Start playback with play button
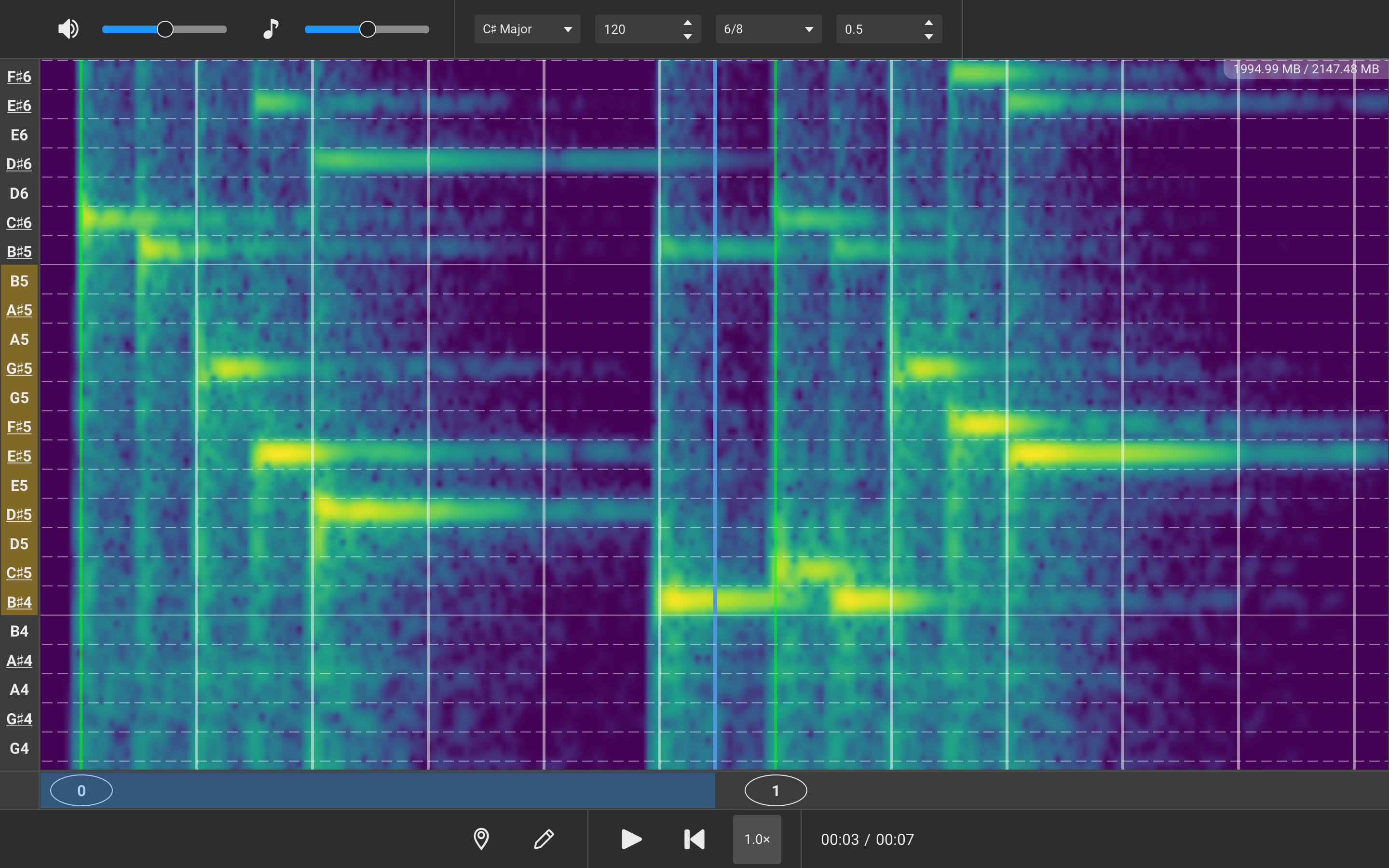 coord(631,839)
